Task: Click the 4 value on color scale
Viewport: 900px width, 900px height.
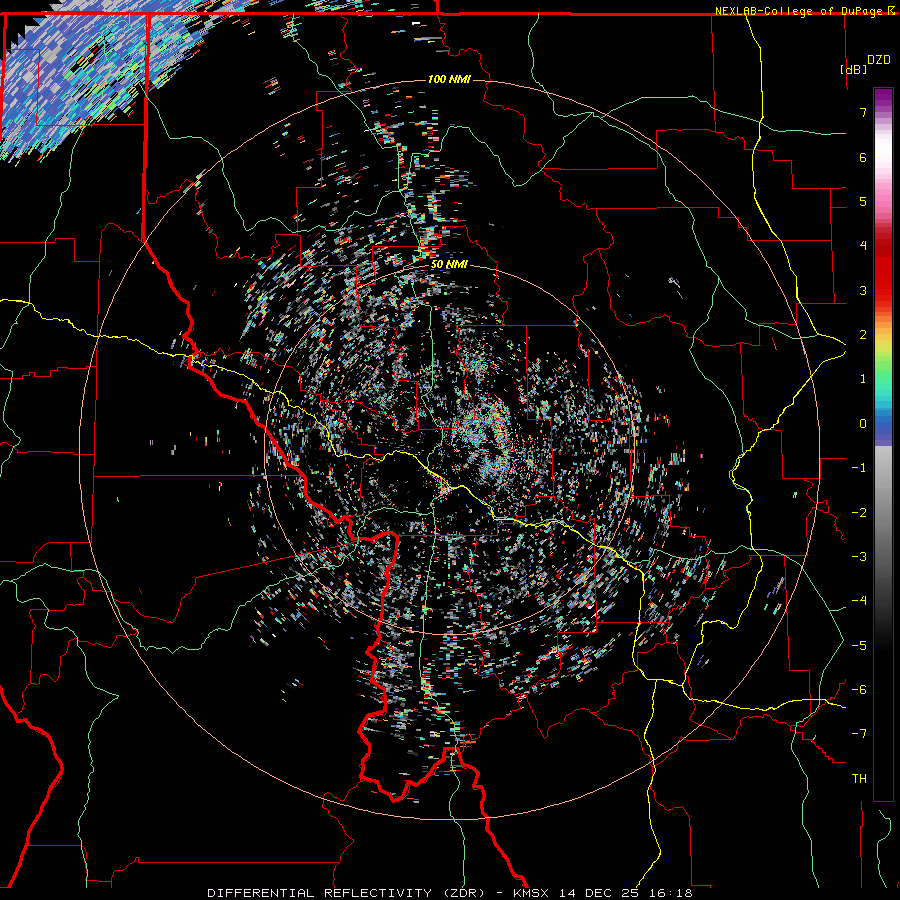Action: (x=863, y=246)
